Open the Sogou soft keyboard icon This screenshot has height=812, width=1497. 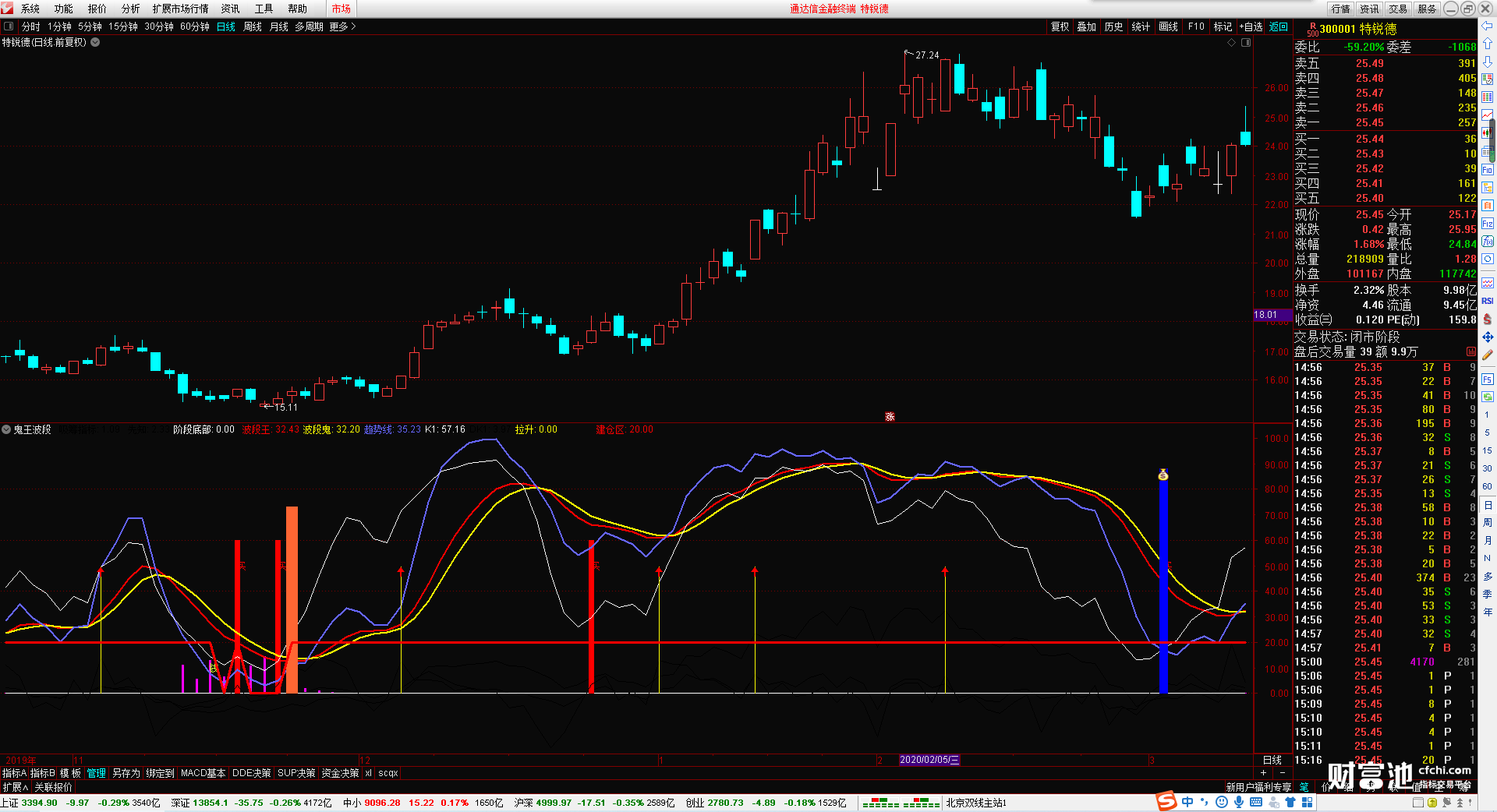pyautogui.click(x=1256, y=802)
